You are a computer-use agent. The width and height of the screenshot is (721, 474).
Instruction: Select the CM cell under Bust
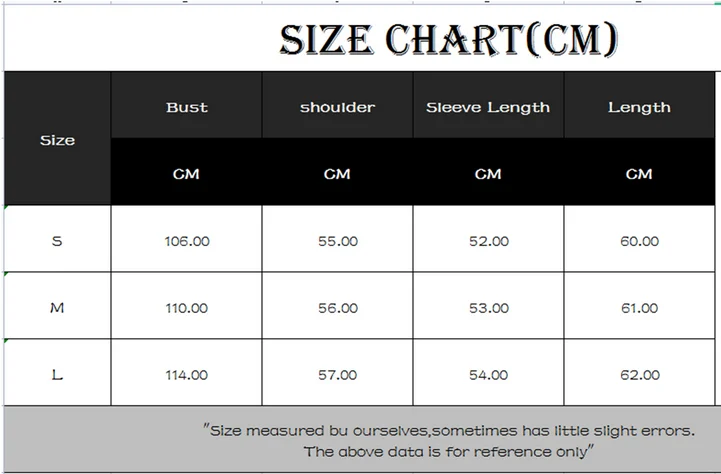point(186,171)
